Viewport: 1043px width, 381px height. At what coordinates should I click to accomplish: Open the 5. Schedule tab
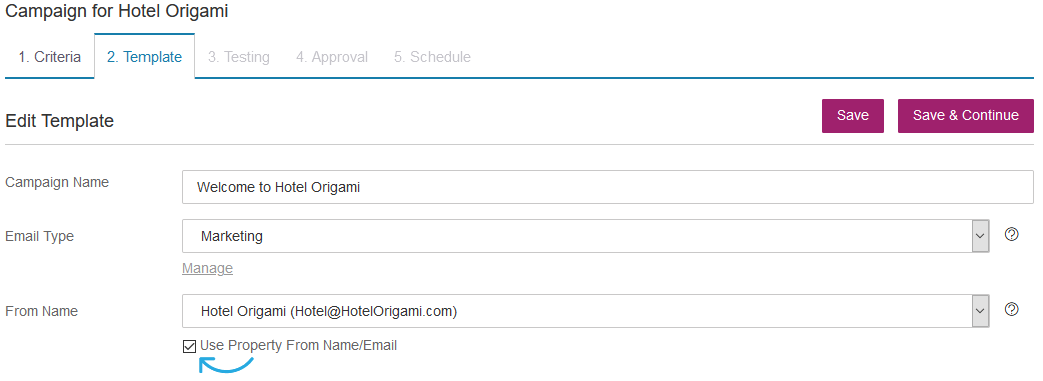point(432,57)
